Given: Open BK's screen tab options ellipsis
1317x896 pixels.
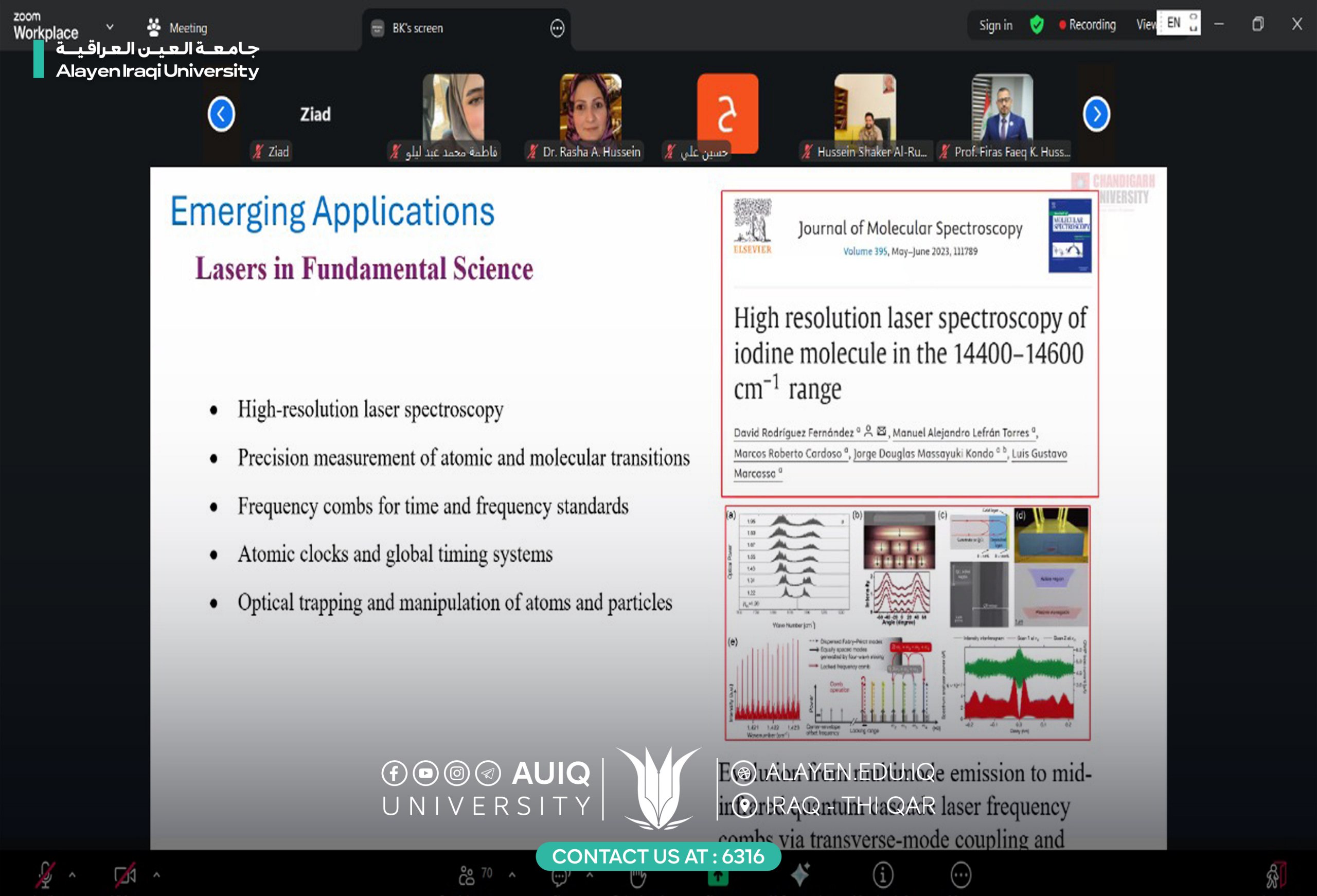Looking at the screenshot, I should (x=557, y=28).
